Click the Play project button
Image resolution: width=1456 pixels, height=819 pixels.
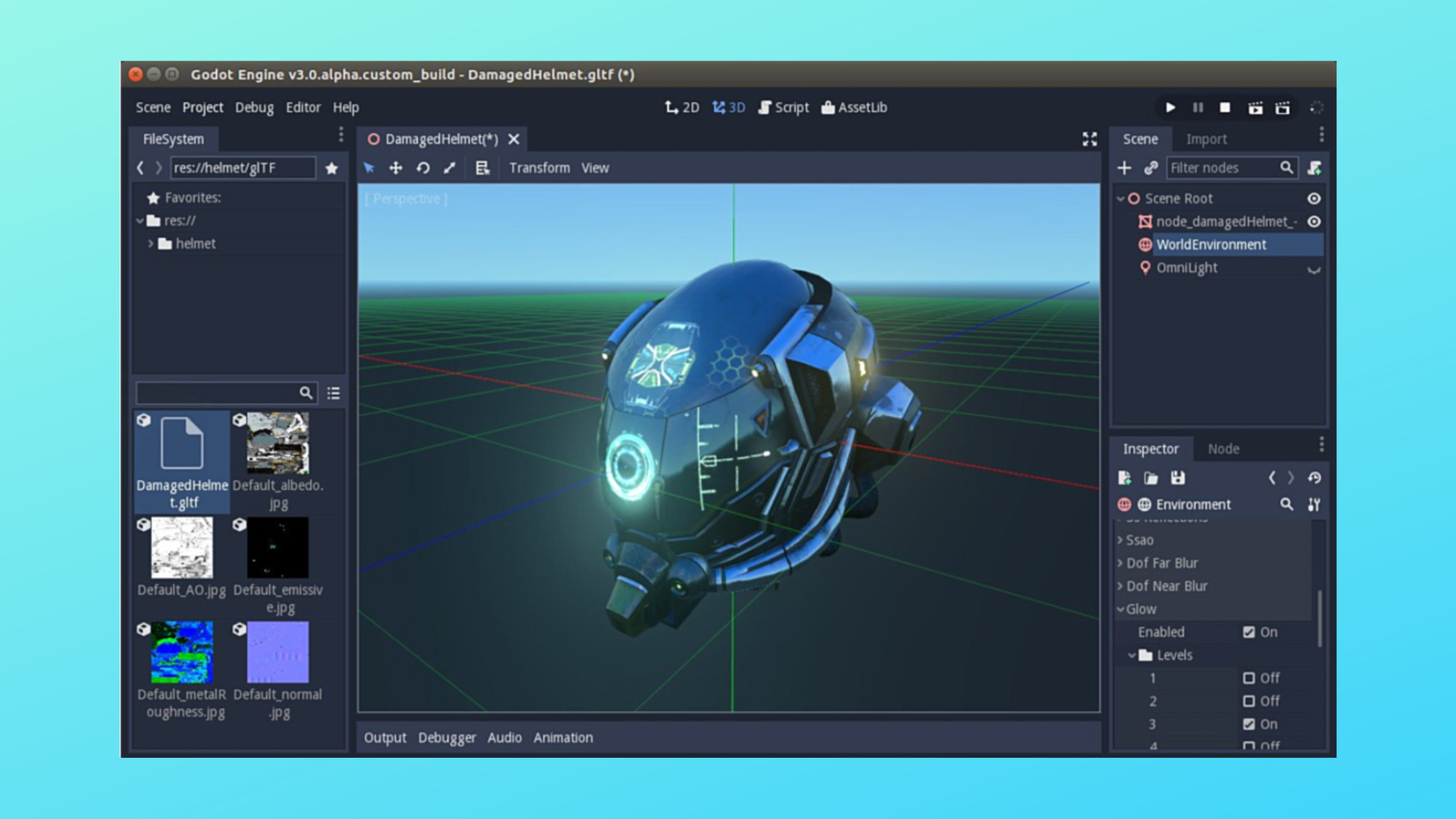[x=1169, y=107]
